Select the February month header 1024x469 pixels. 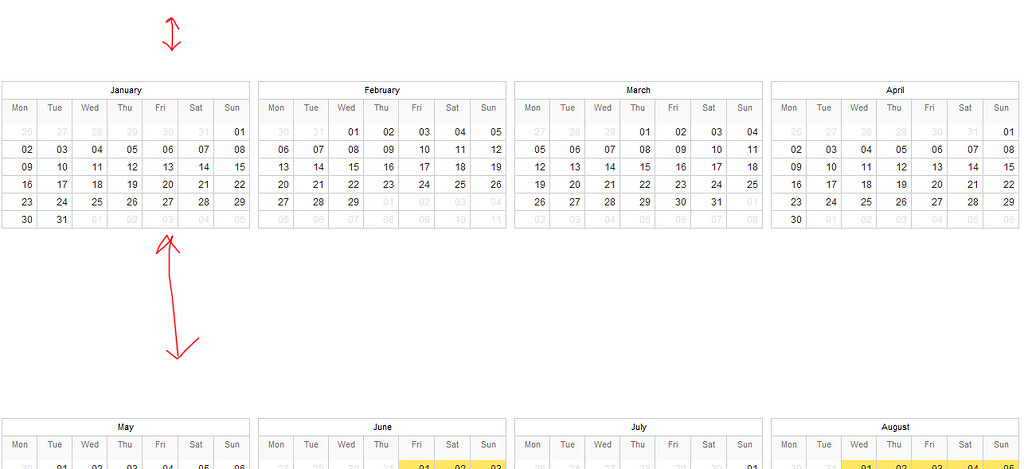[382, 90]
